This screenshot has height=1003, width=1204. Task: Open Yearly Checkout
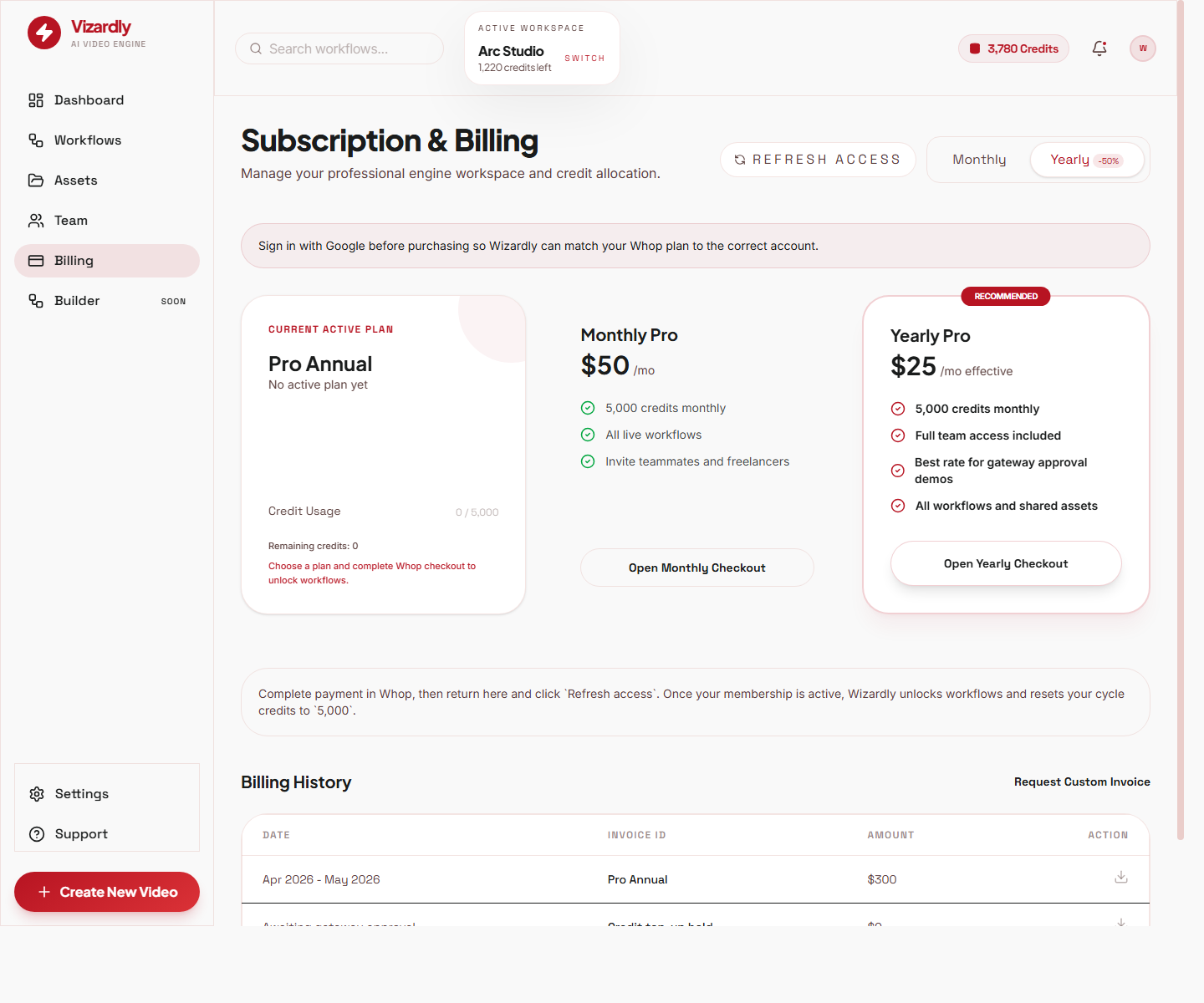pos(1005,563)
